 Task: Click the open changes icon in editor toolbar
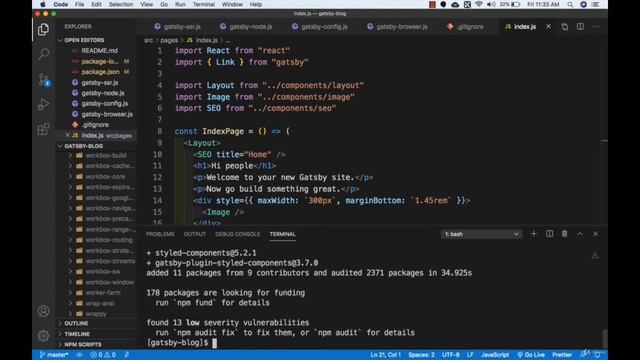564,27
